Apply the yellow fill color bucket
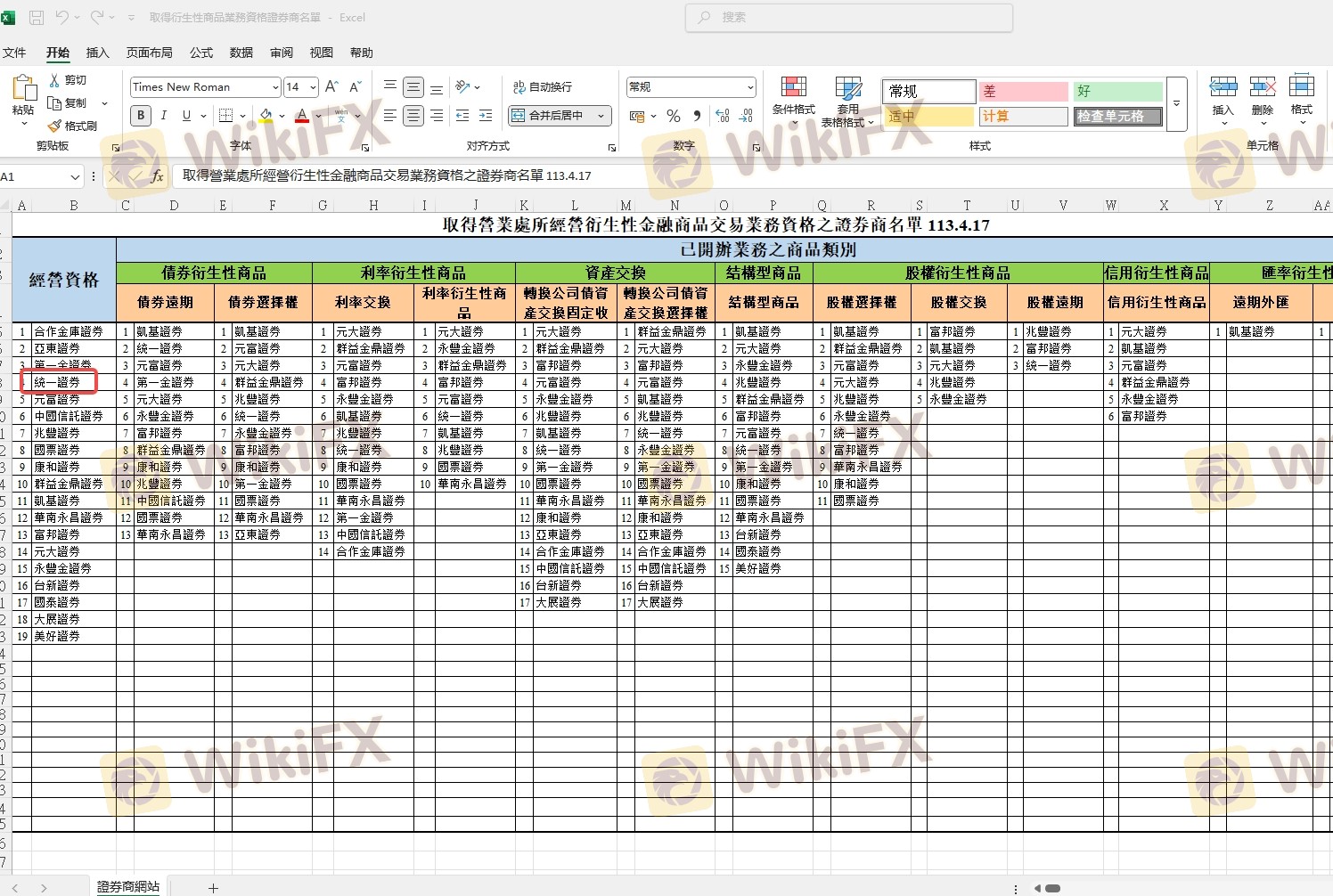 click(x=266, y=115)
